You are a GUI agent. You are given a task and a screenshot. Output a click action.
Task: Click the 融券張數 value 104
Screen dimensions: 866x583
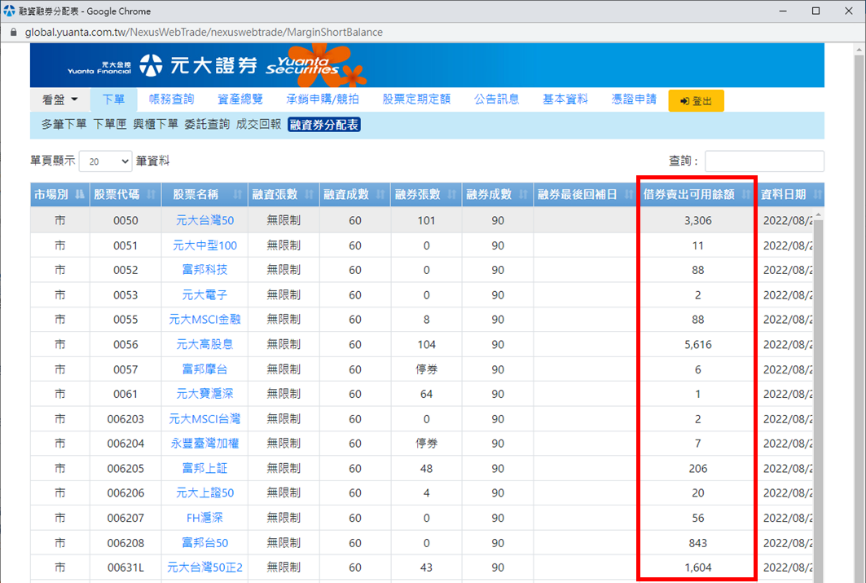click(426, 344)
